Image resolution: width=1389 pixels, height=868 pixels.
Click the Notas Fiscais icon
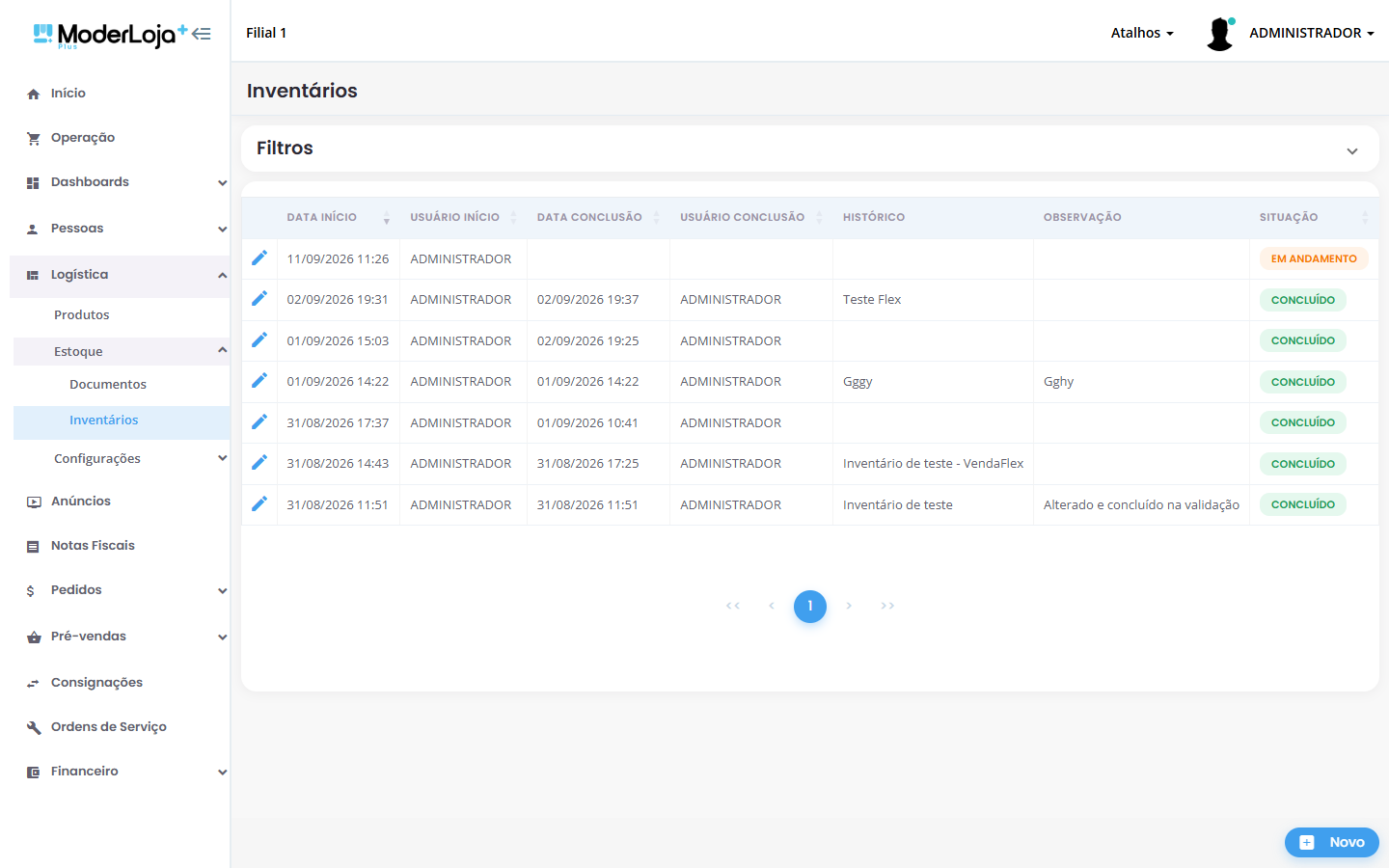33,546
